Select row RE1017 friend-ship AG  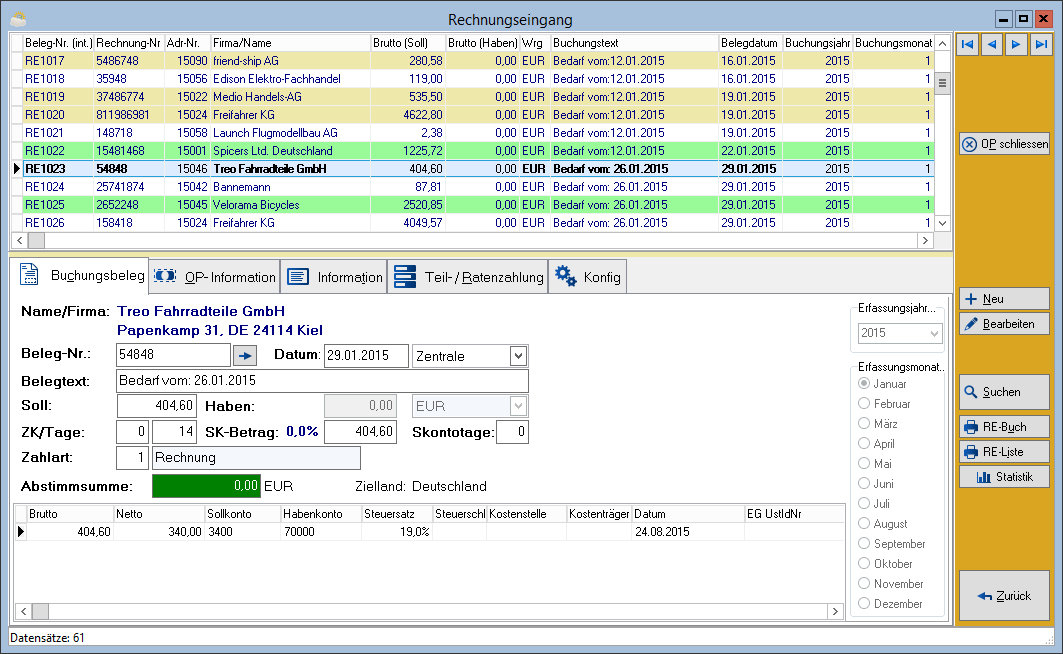(472, 61)
